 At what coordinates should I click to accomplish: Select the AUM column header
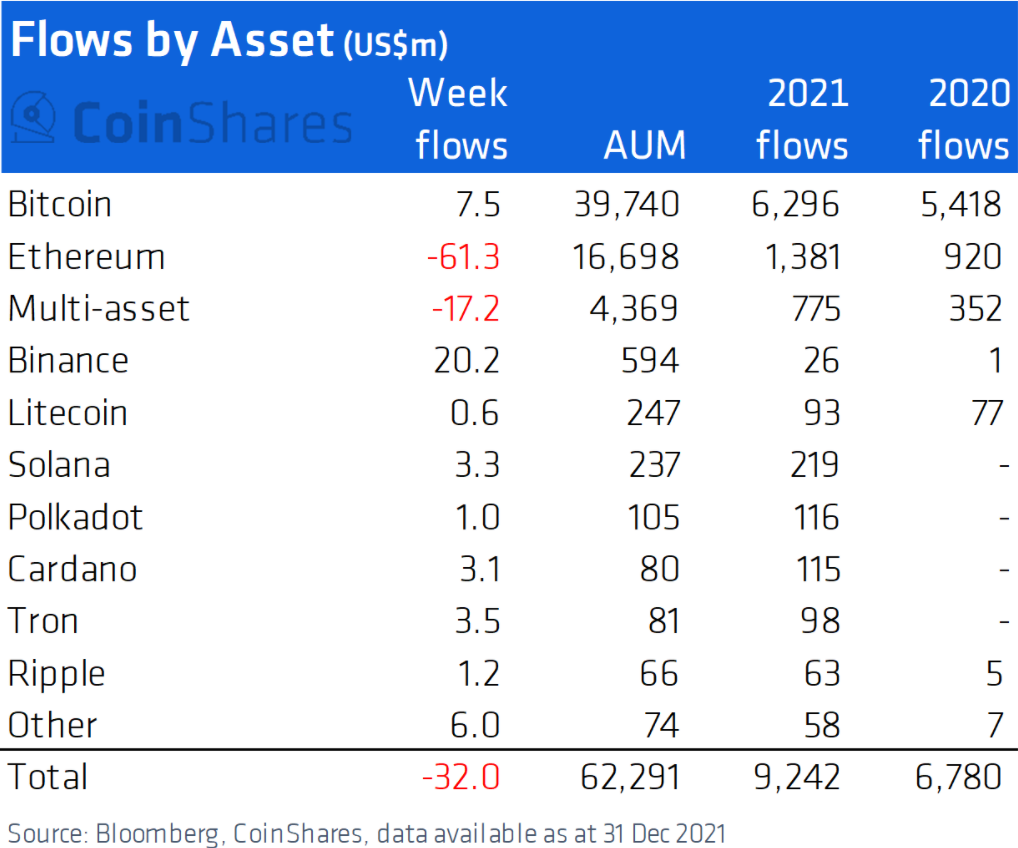(x=644, y=146)
